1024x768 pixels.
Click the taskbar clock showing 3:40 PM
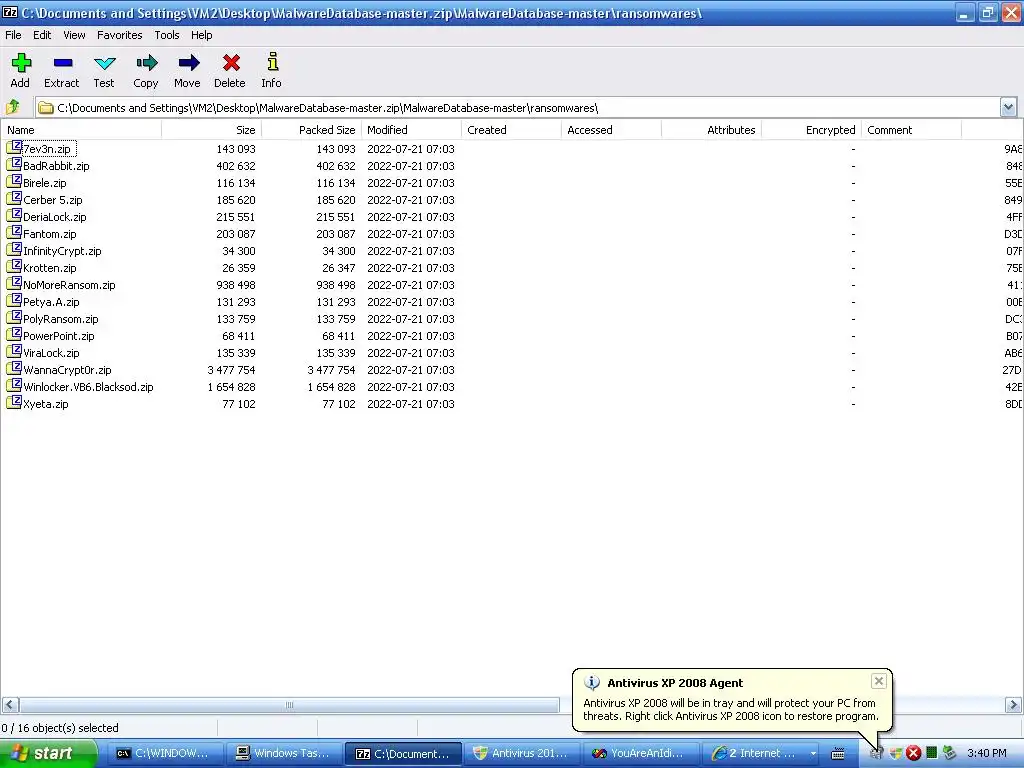click(x=987, y=753)
